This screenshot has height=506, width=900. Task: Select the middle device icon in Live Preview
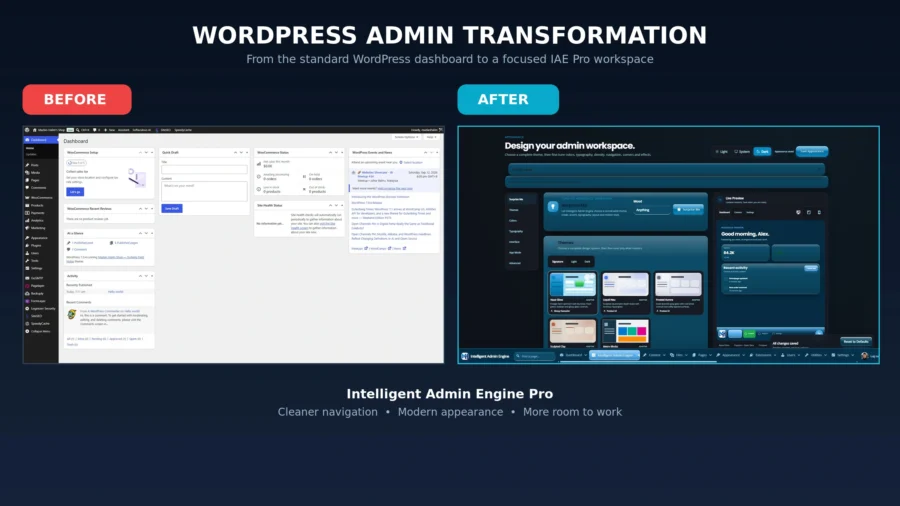tap(809, 212)
